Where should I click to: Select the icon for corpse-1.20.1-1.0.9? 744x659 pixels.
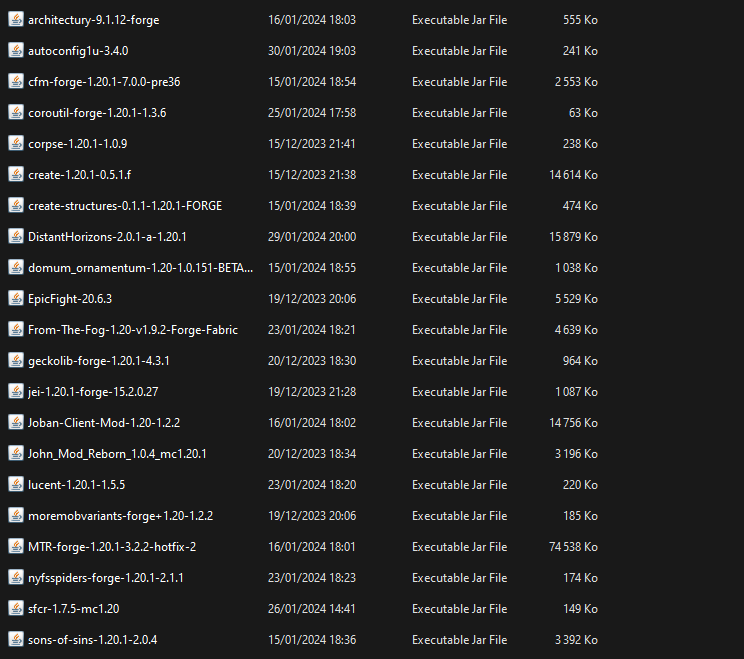pyautogui.click(x=16, y=143)
